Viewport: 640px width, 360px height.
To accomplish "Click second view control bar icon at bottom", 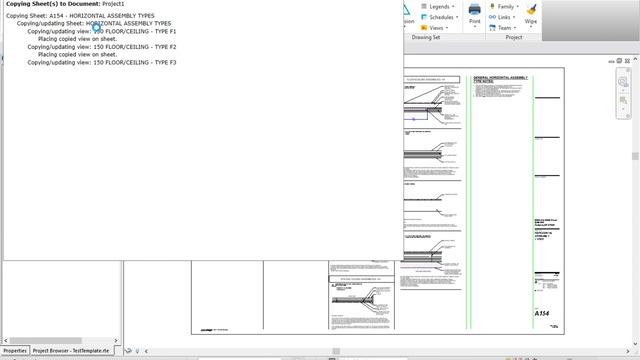I will coord(138,351).
